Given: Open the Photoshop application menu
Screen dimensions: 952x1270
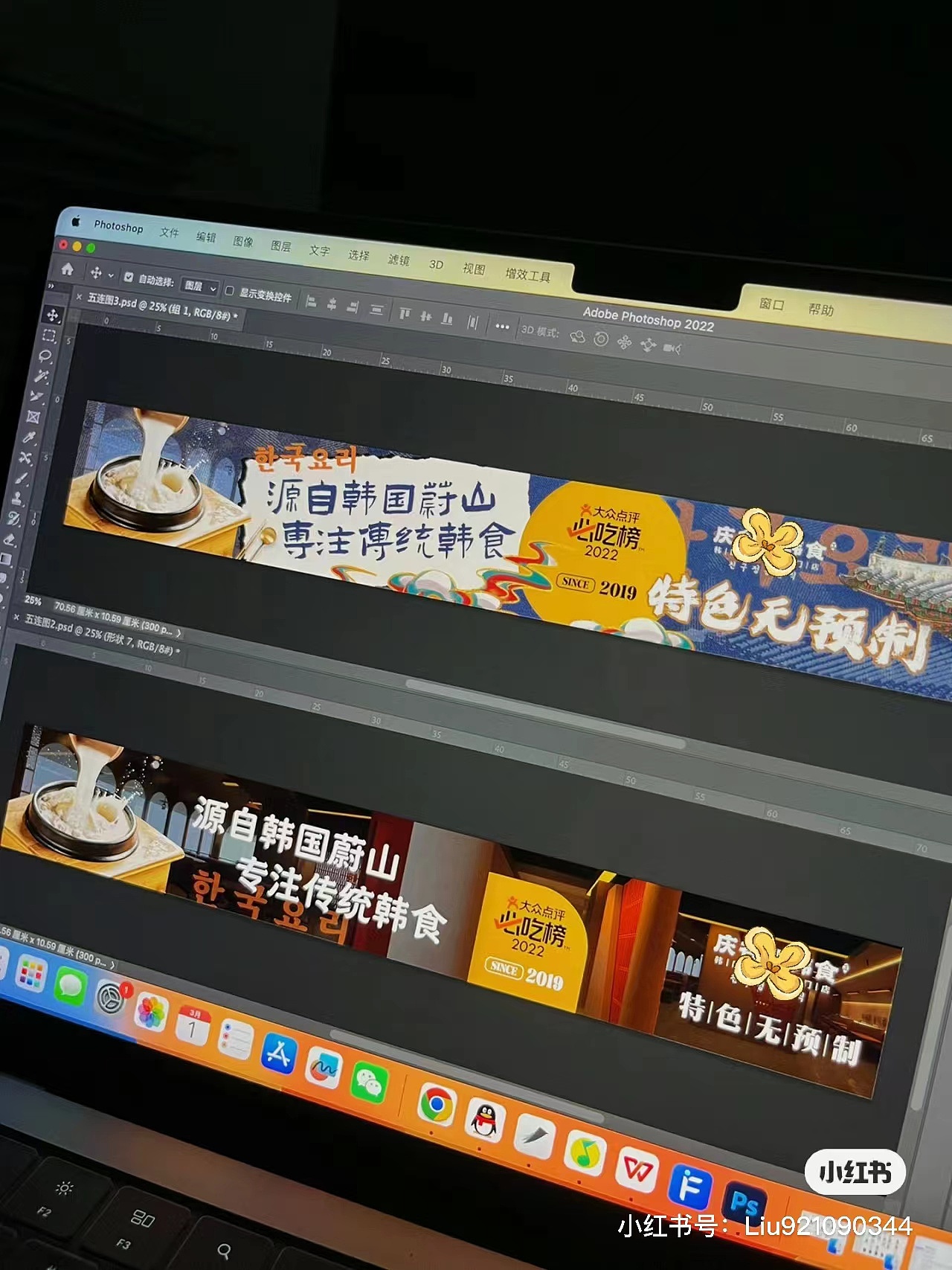Looking at the screenshot, I should point(118,227).
